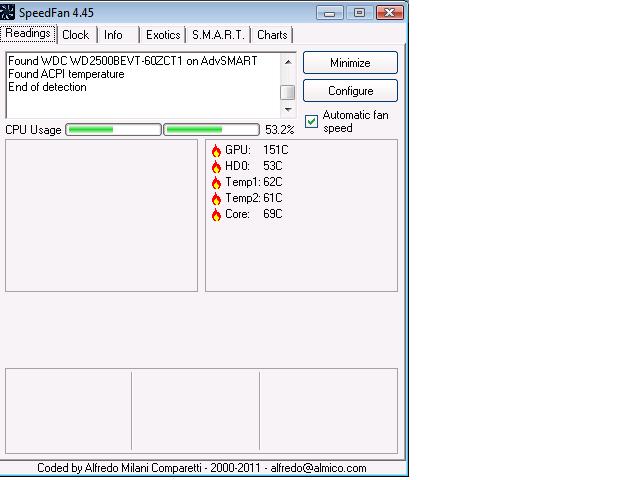Click the CPU Usage label
The image size is (640, 480).
click(x=33, y=130)
